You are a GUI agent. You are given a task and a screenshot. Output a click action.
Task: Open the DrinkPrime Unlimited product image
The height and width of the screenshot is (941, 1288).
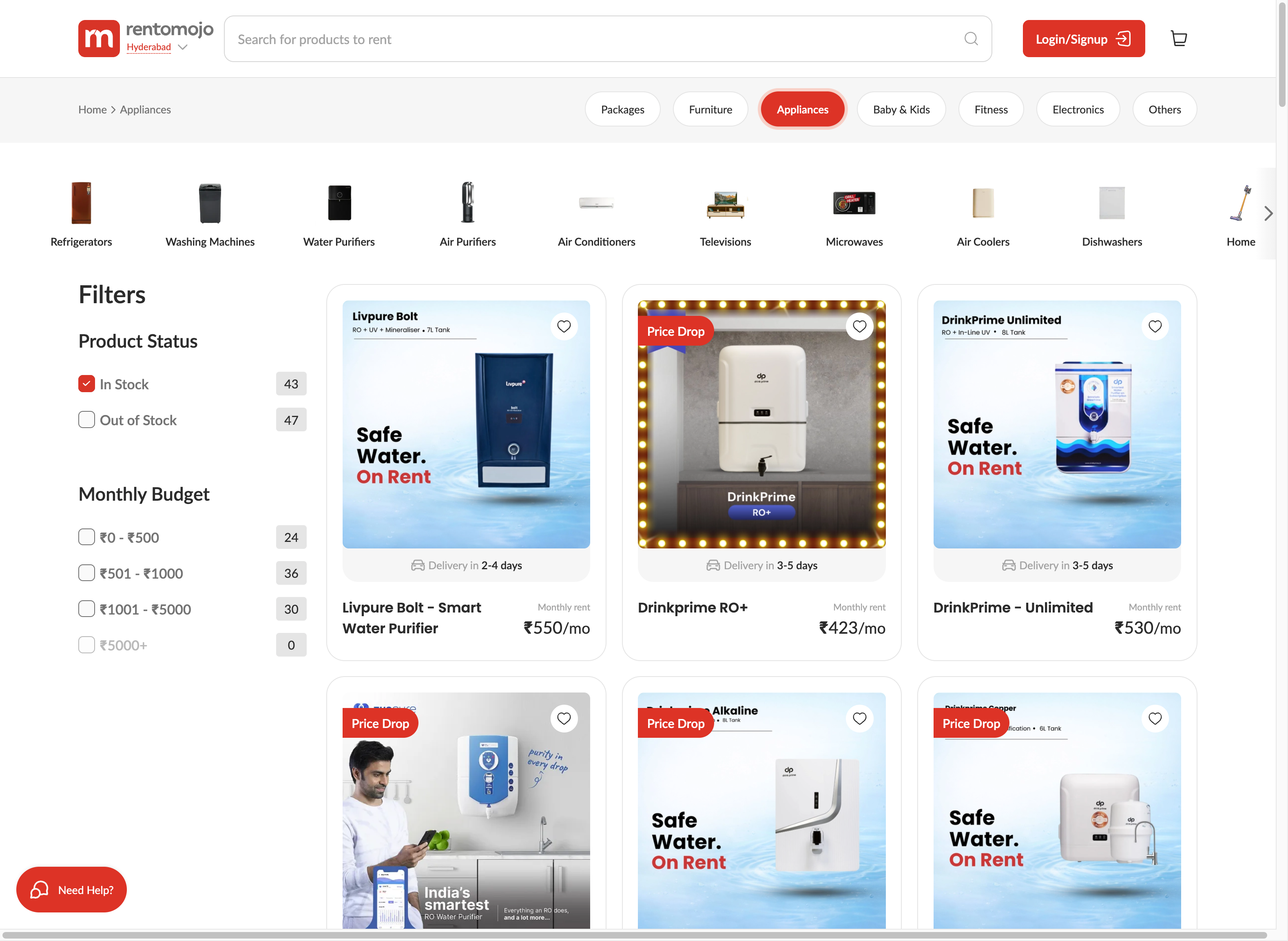click(1057, 424)
